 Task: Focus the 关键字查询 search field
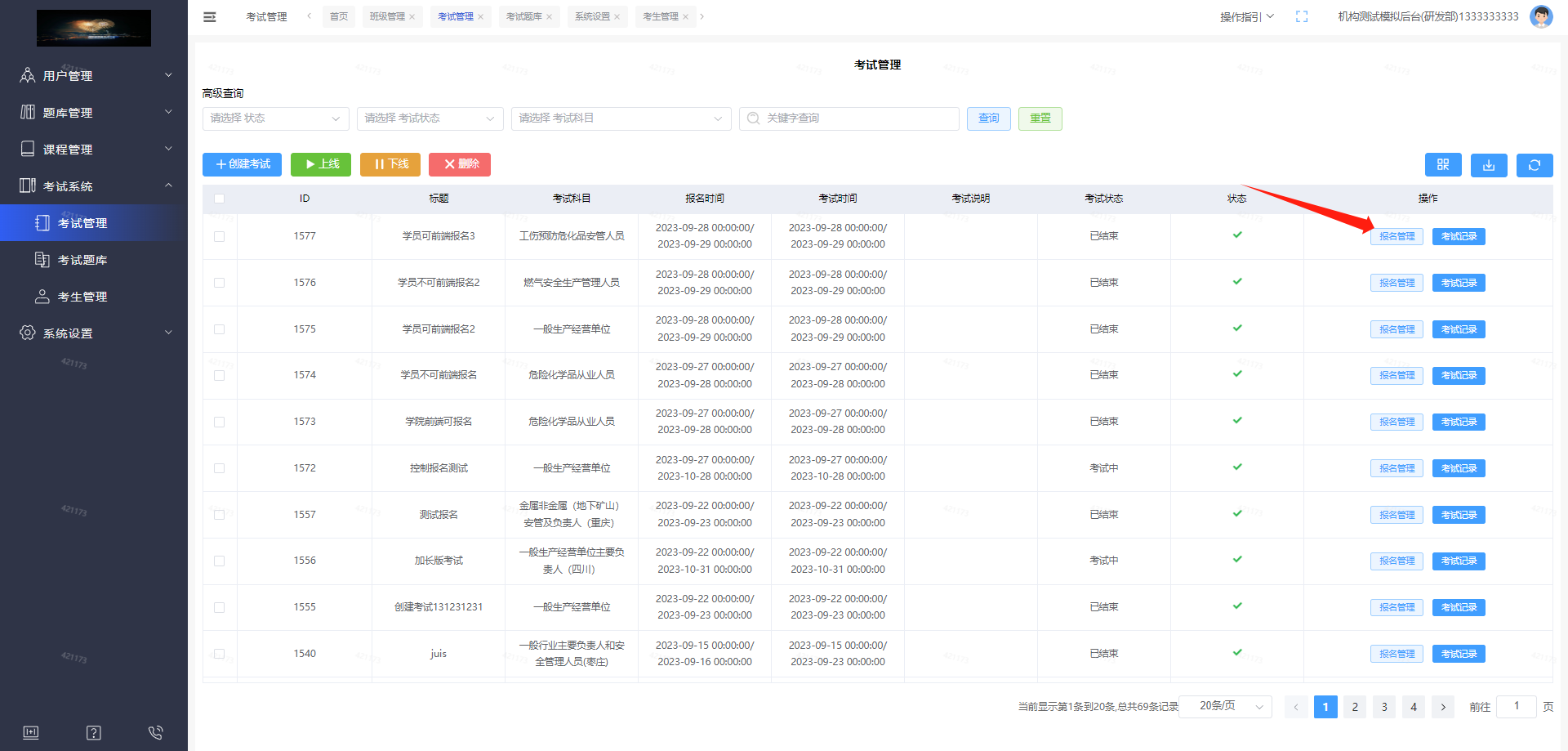point(849,118)
